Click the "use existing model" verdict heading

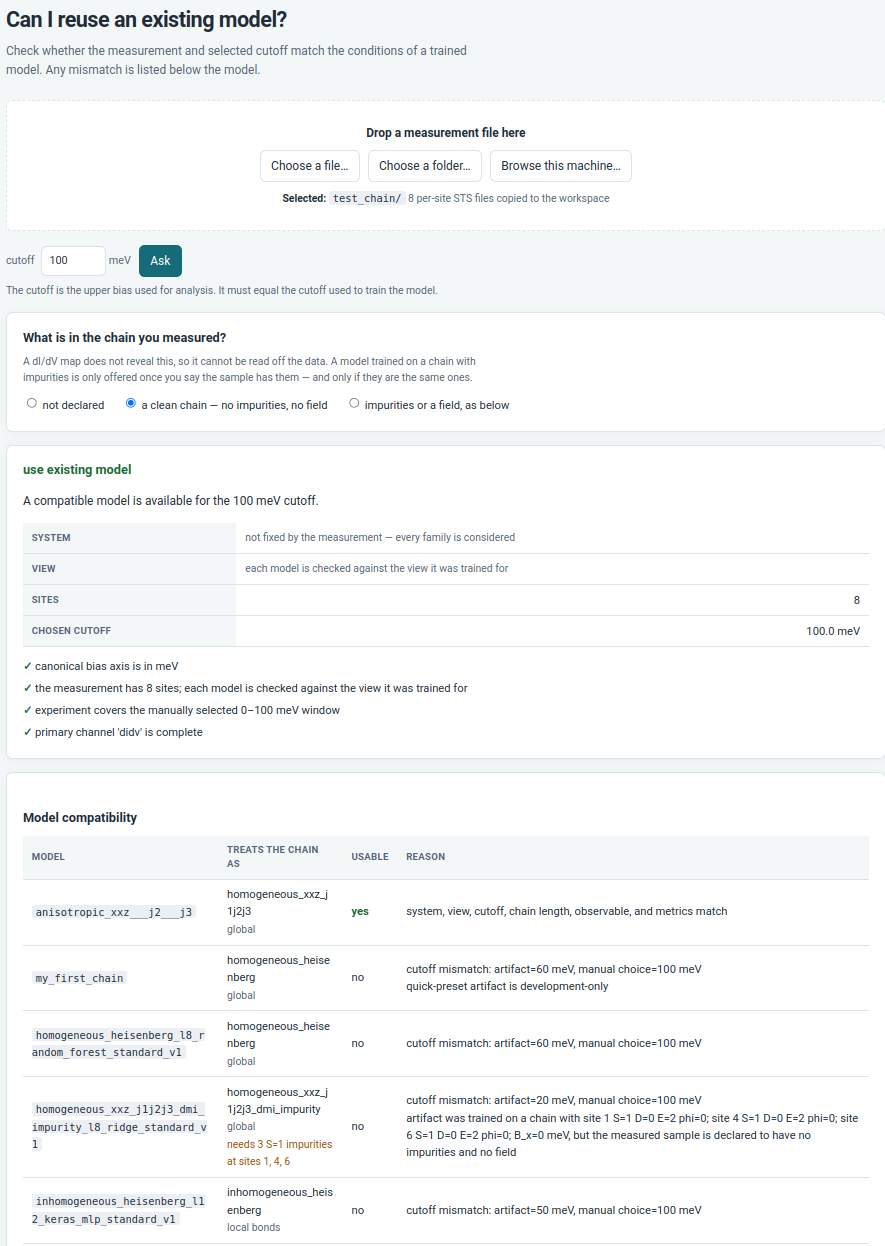(x=77, y=469)
